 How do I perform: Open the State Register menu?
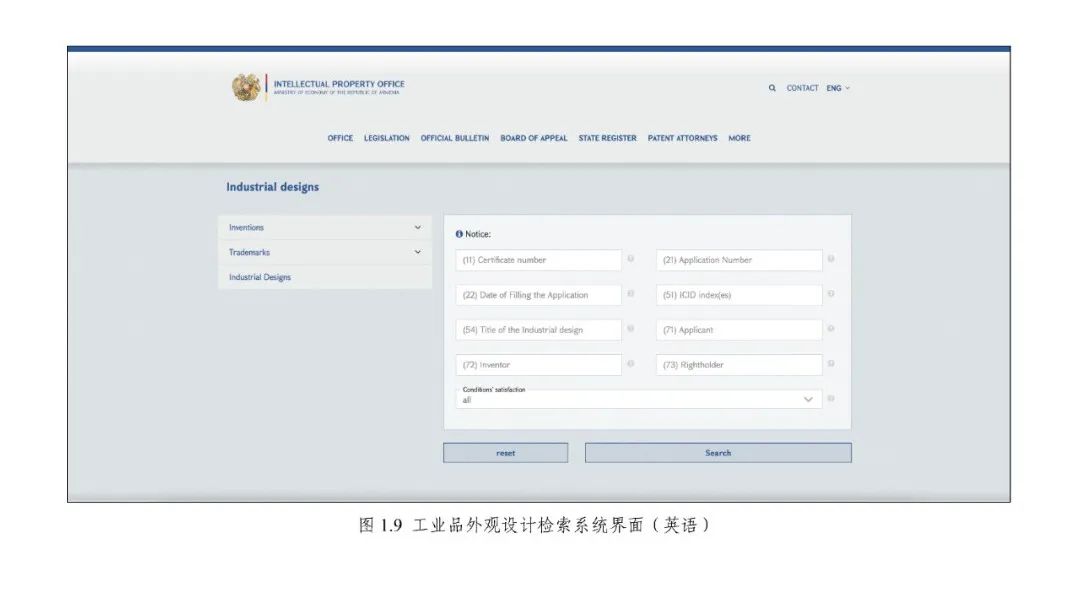tap(607, 138)
